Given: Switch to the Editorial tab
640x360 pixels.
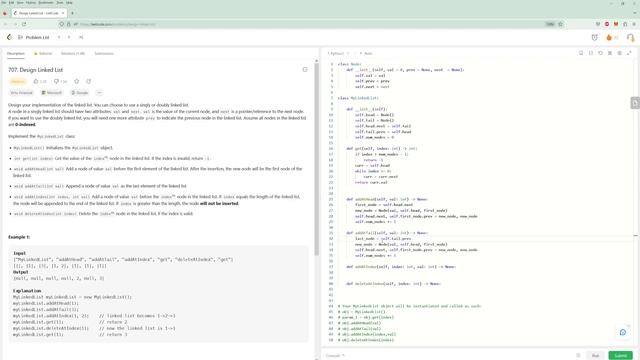Looking at the screenshot, I should click(43, 53).
